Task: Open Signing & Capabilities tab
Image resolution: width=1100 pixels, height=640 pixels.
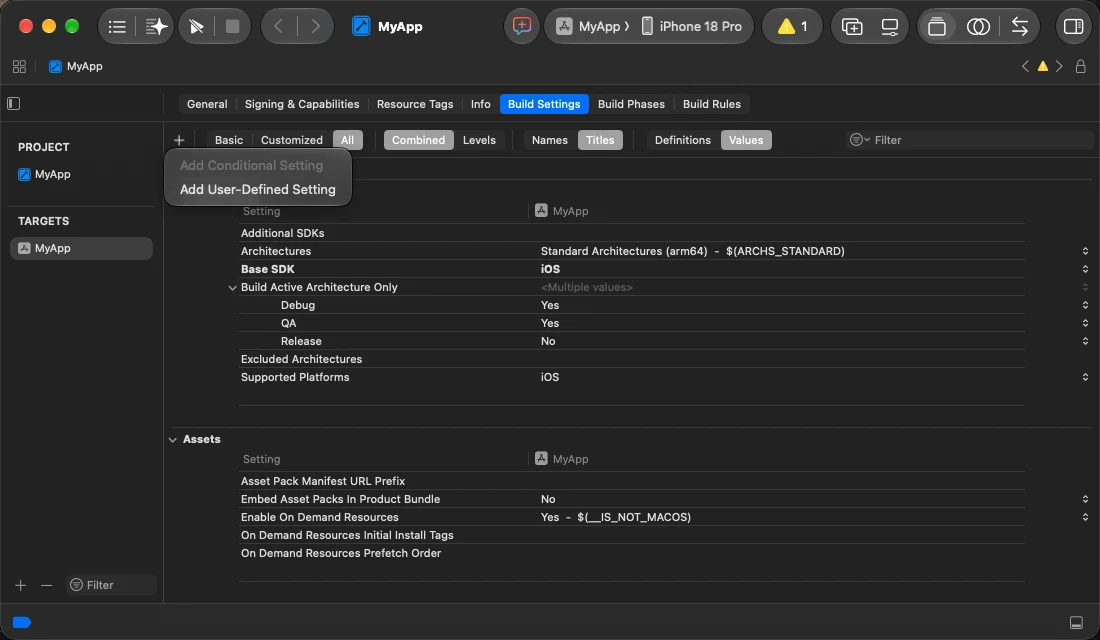Action: point(302,104)
